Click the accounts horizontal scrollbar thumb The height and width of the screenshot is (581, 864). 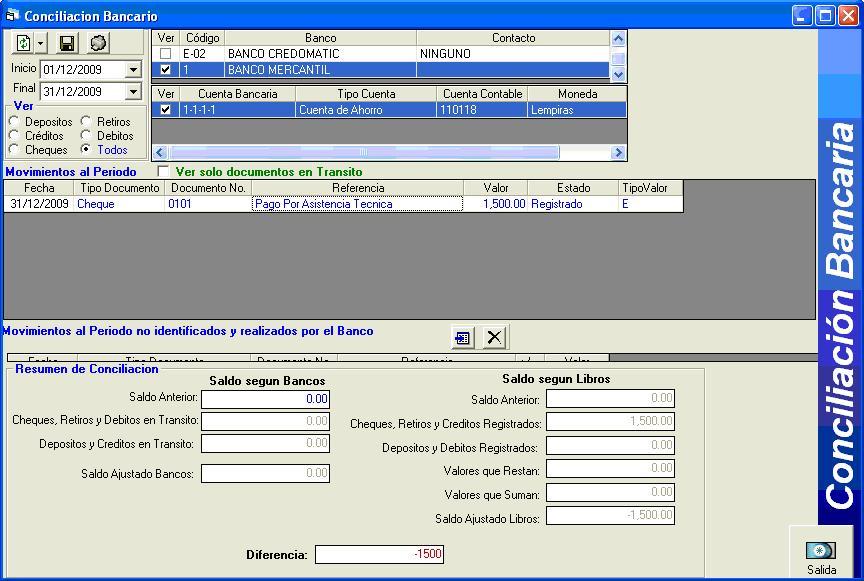click(363, 152)
